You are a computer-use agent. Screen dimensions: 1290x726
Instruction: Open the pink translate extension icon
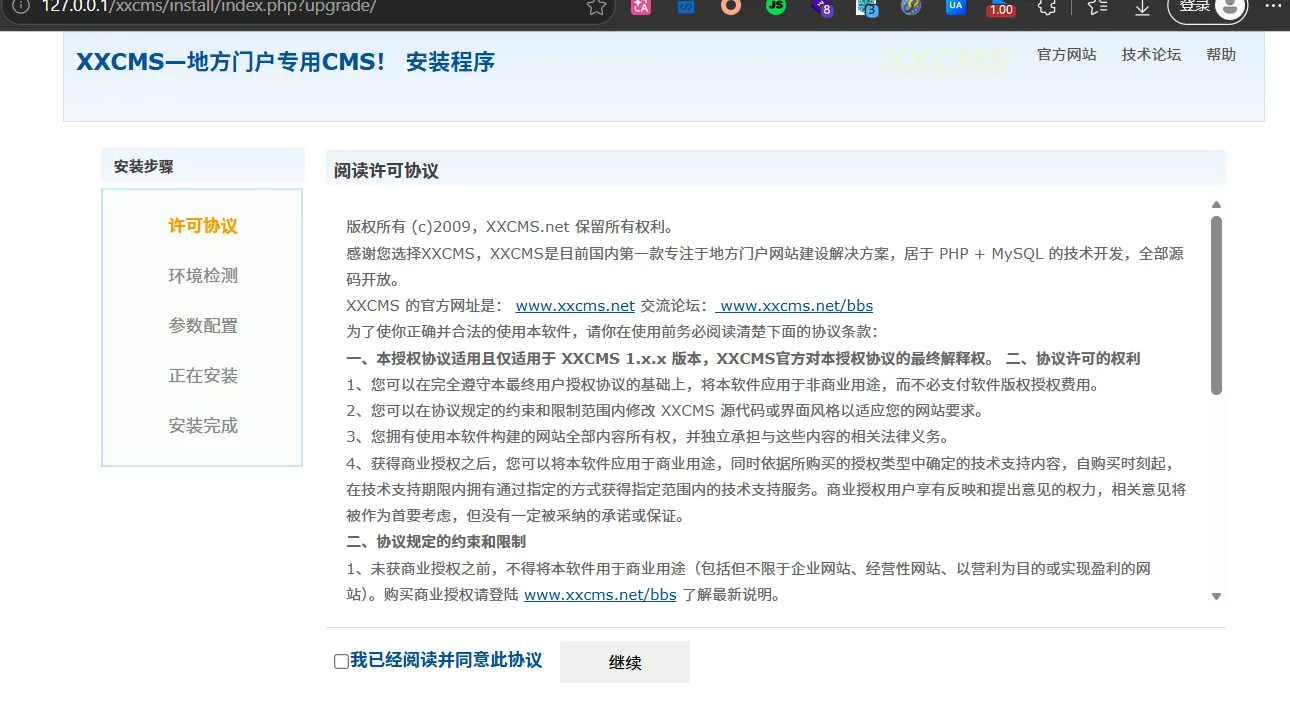641,6
